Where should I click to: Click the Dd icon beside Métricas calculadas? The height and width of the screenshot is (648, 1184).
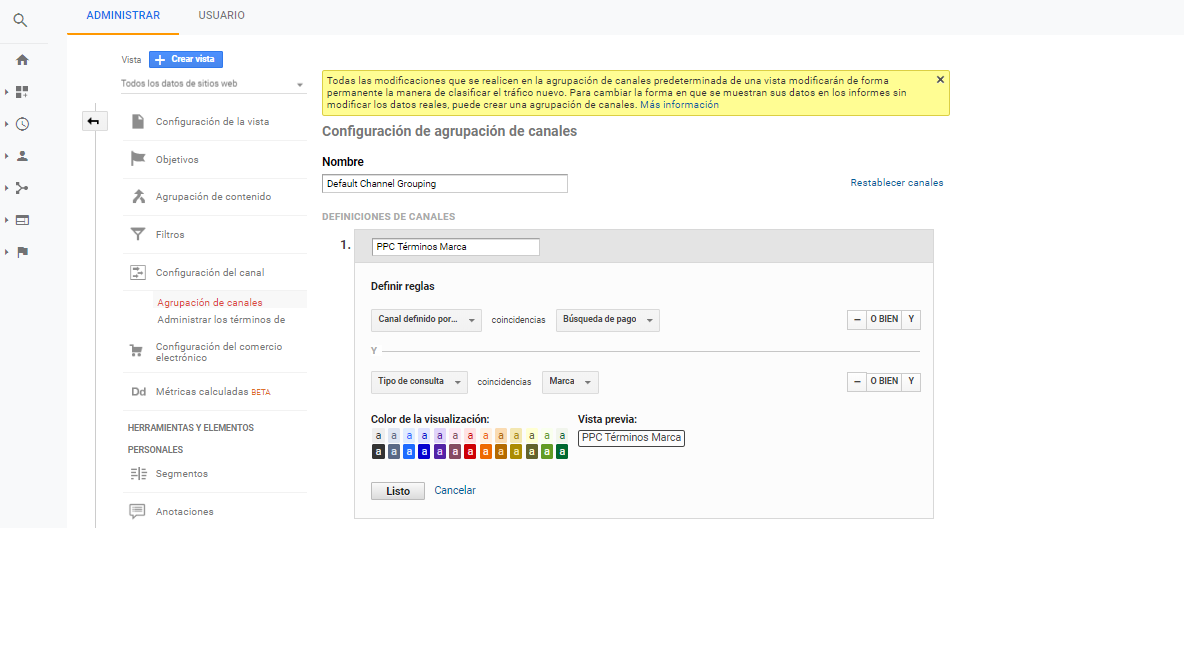pos(138,391)
